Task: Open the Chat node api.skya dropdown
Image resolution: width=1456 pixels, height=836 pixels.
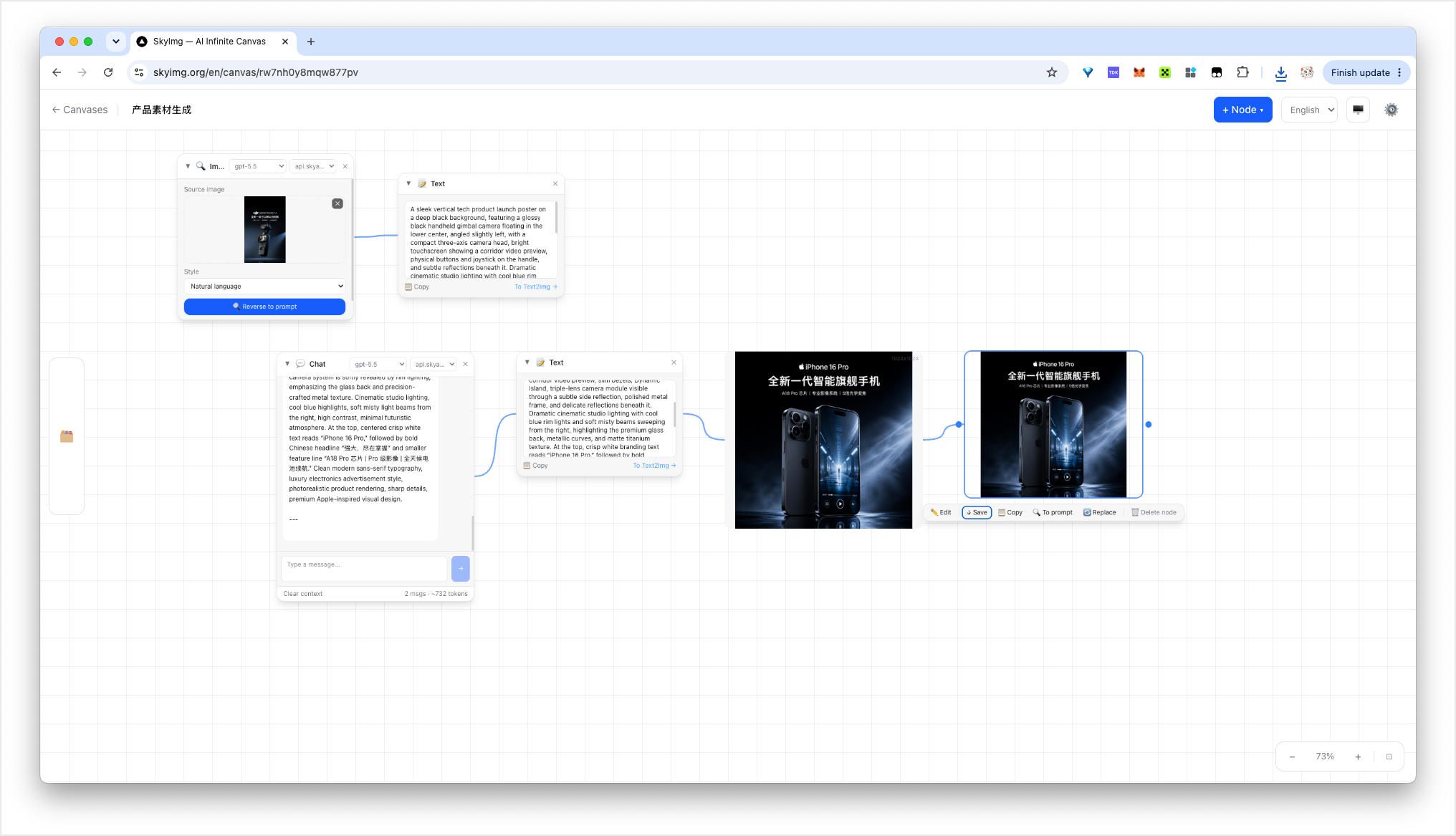Action: click(x=434, y=364)
